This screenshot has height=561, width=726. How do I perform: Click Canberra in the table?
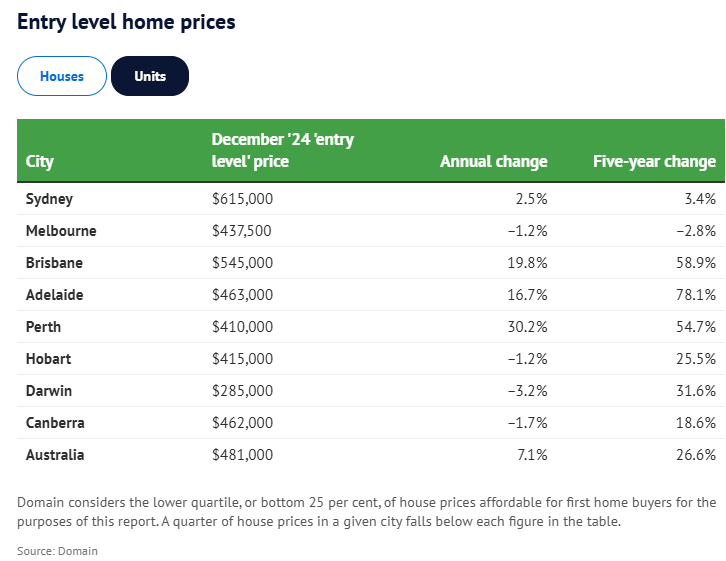point(55,423)
